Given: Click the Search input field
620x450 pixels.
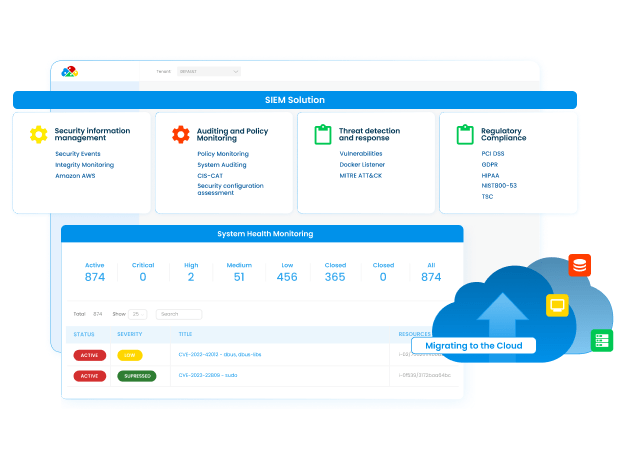Looking at the screenshot, I should click(179, 314).
